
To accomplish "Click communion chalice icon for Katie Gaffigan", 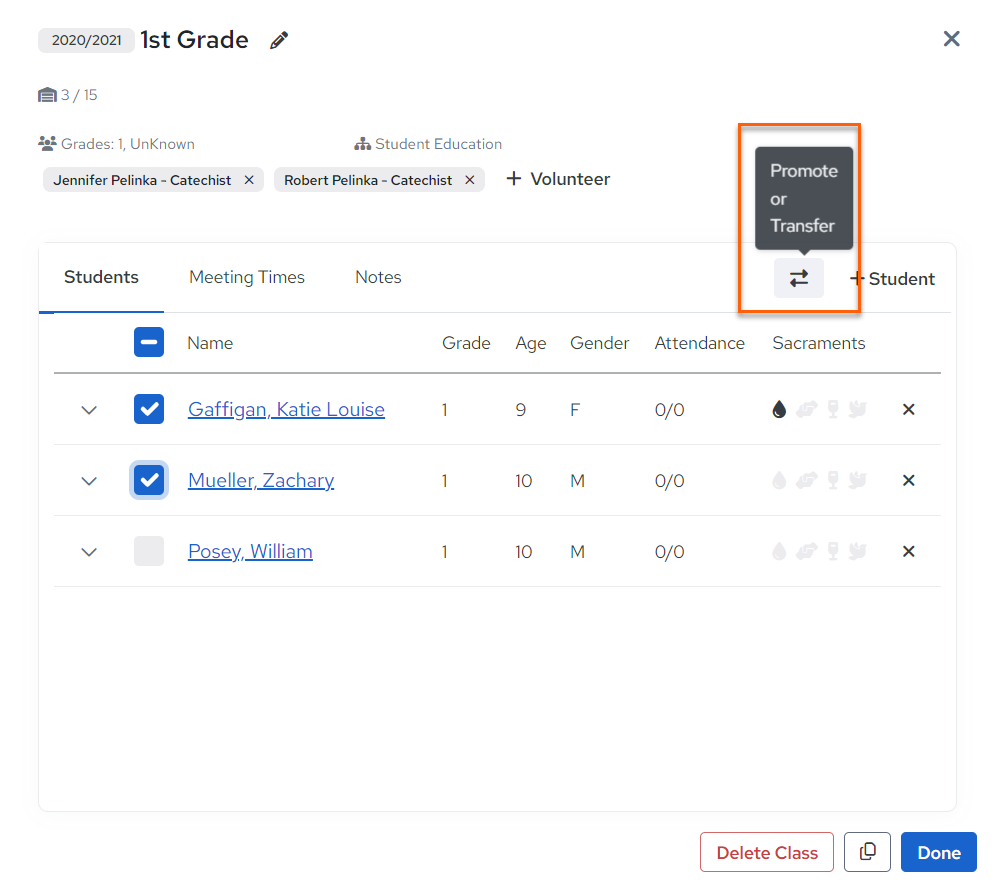I will click(x=833, y=410).
